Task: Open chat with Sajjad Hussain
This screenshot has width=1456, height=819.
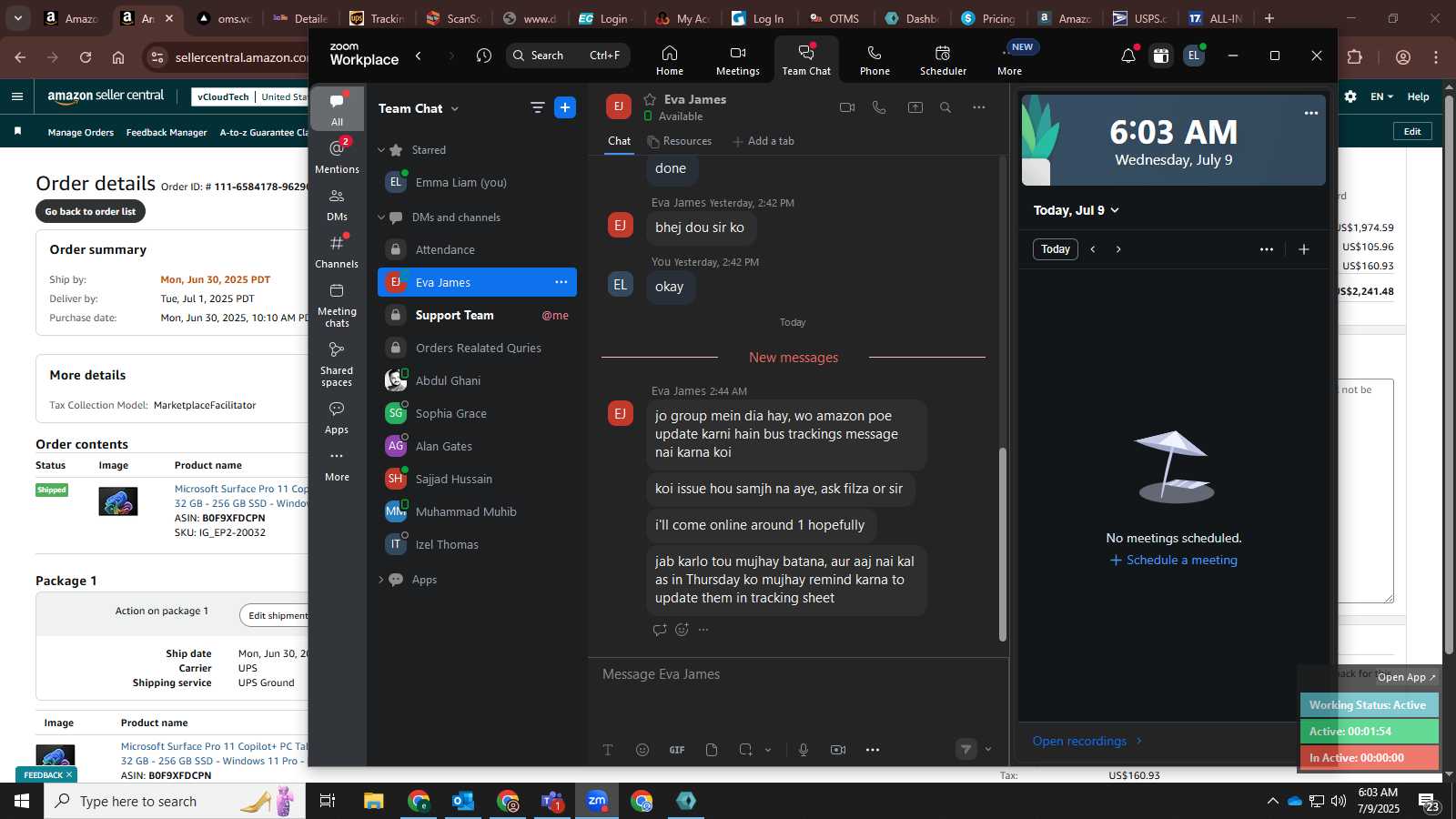Action: pos(477,479)
